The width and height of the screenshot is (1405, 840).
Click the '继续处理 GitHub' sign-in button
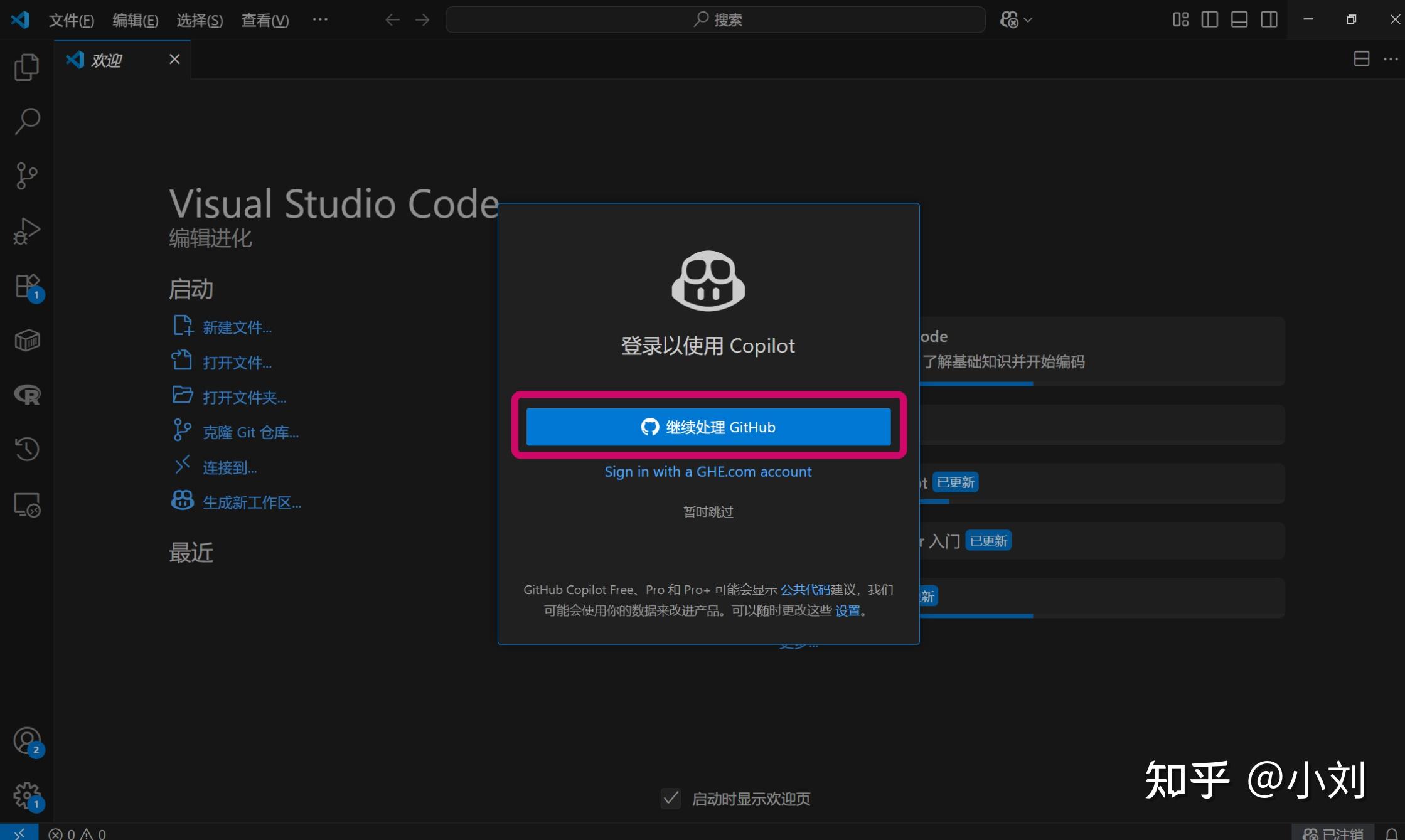point(708,427)
